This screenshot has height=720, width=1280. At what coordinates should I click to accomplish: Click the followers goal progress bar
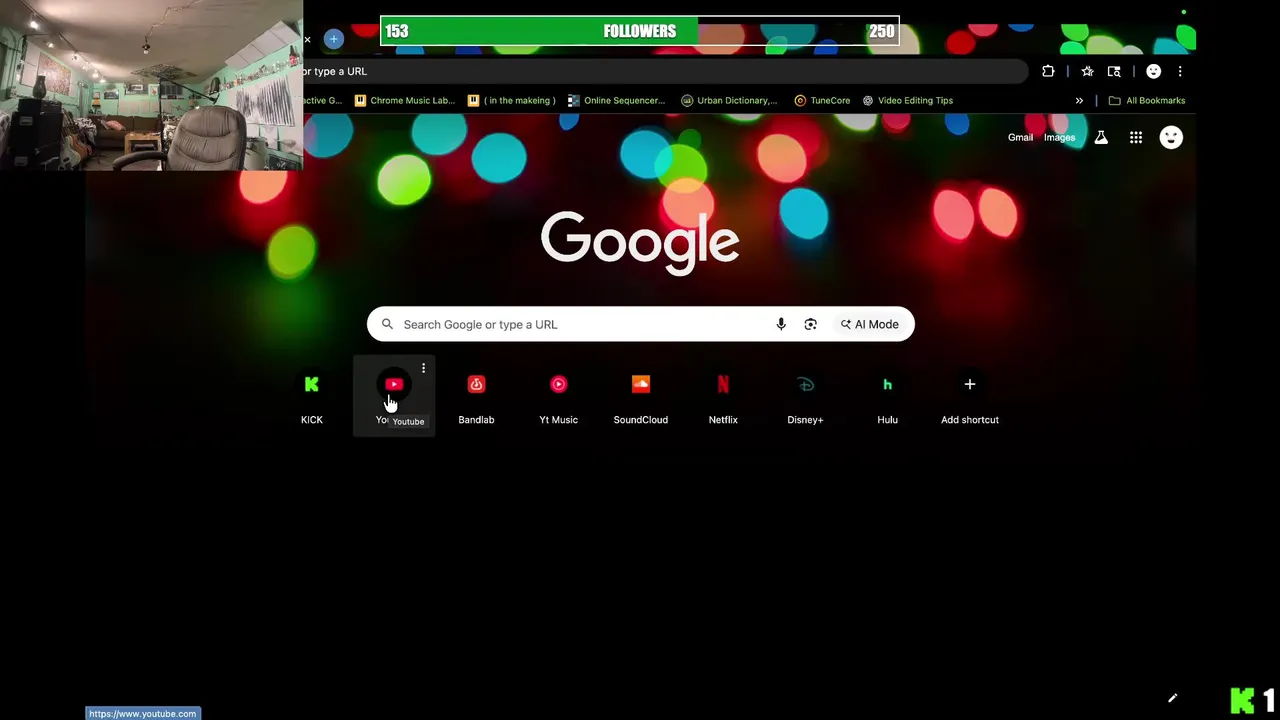click(640, 31)
